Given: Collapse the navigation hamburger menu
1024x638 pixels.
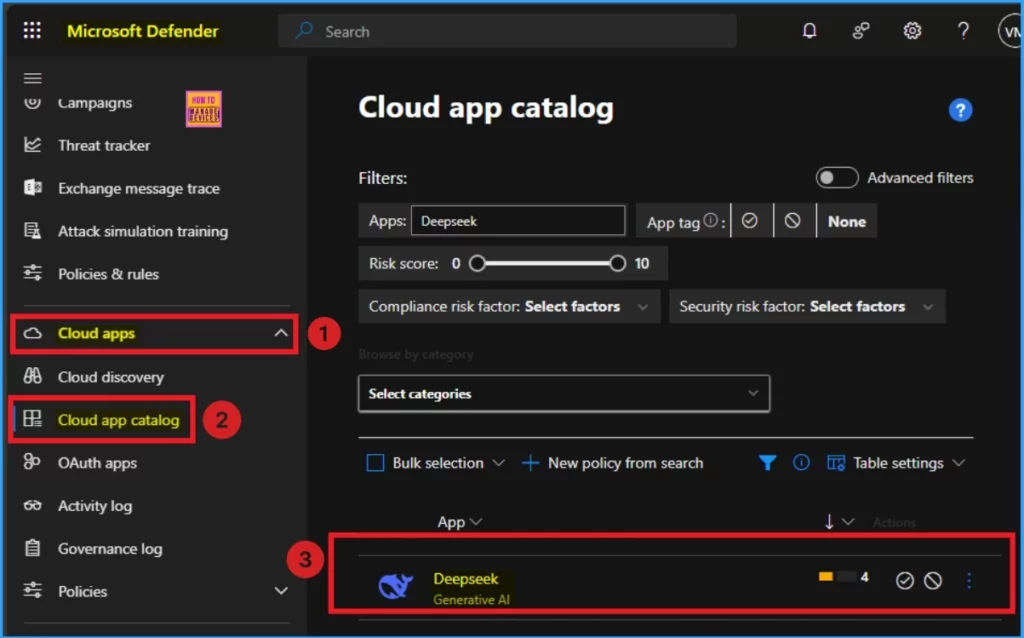Looking at the screenshot, I should [x=33, y=78].
